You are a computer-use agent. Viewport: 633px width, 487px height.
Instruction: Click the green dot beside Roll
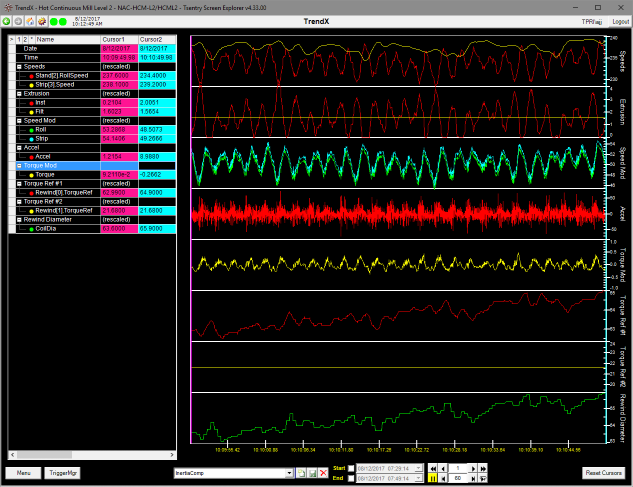pyautogui.click(x=31, y=130)
